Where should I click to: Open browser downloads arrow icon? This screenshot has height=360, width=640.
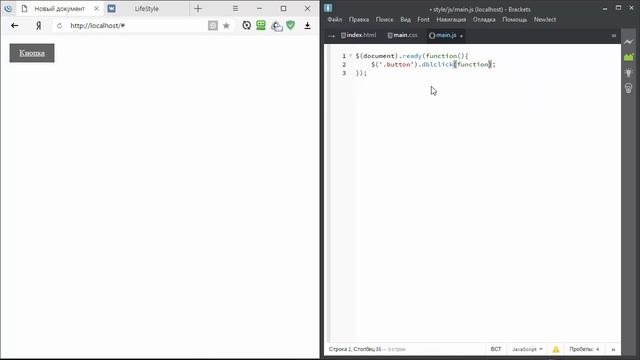307,26
